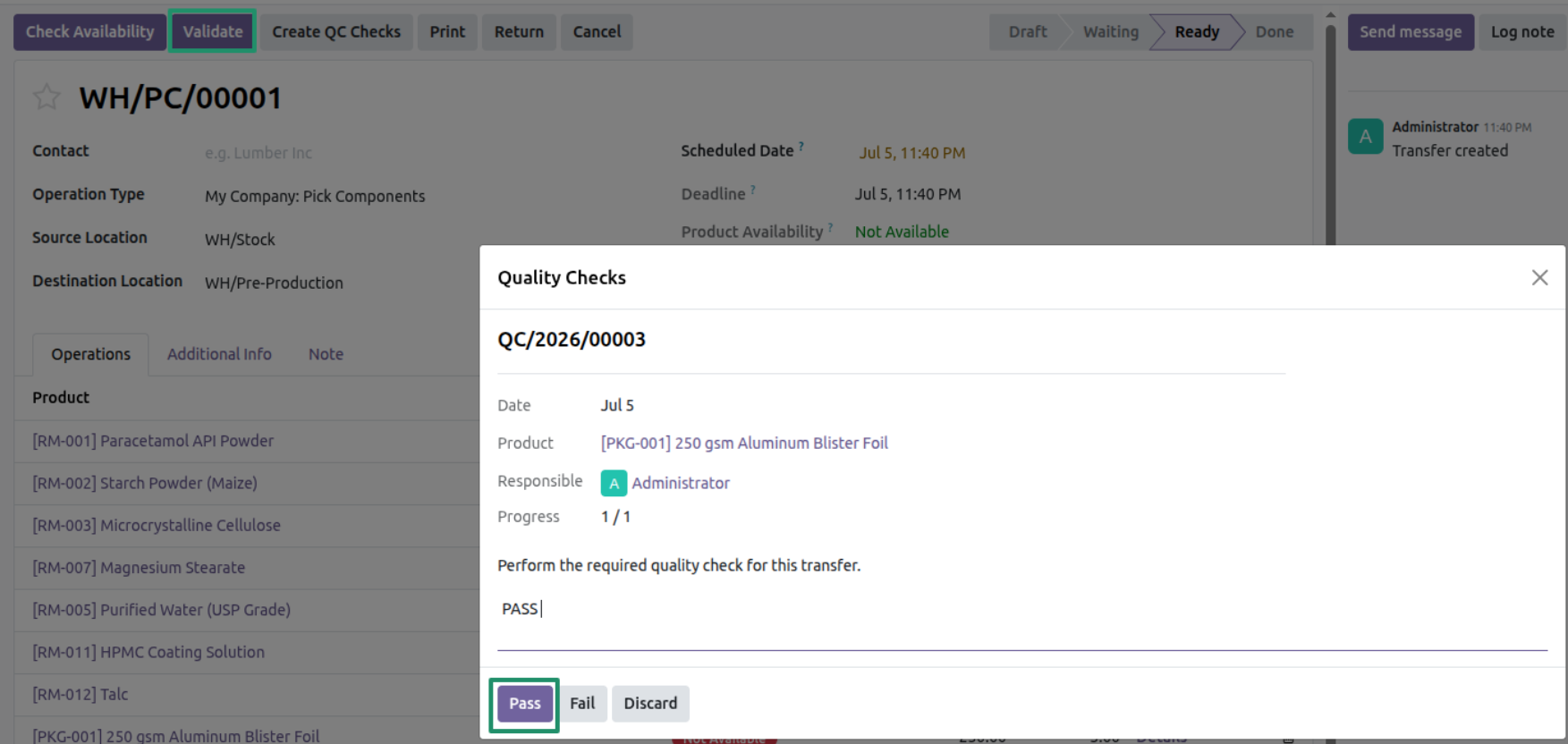Image resolution: width=1568 pixels, height=744 pixels.
Task: Select HPMC Coating Solution row
Action: pyautogui.click(x=247, y=653)
